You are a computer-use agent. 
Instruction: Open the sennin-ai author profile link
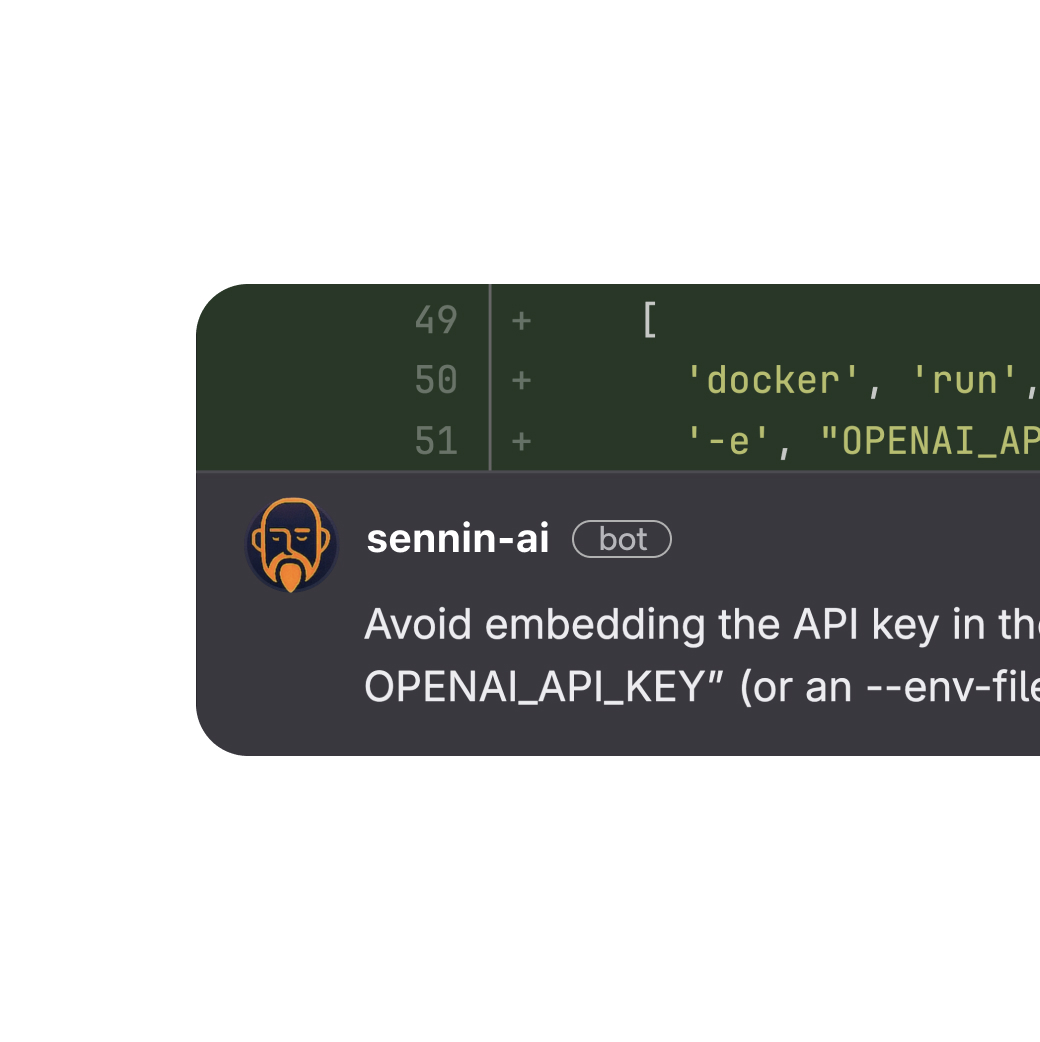(x=458, y=539)
